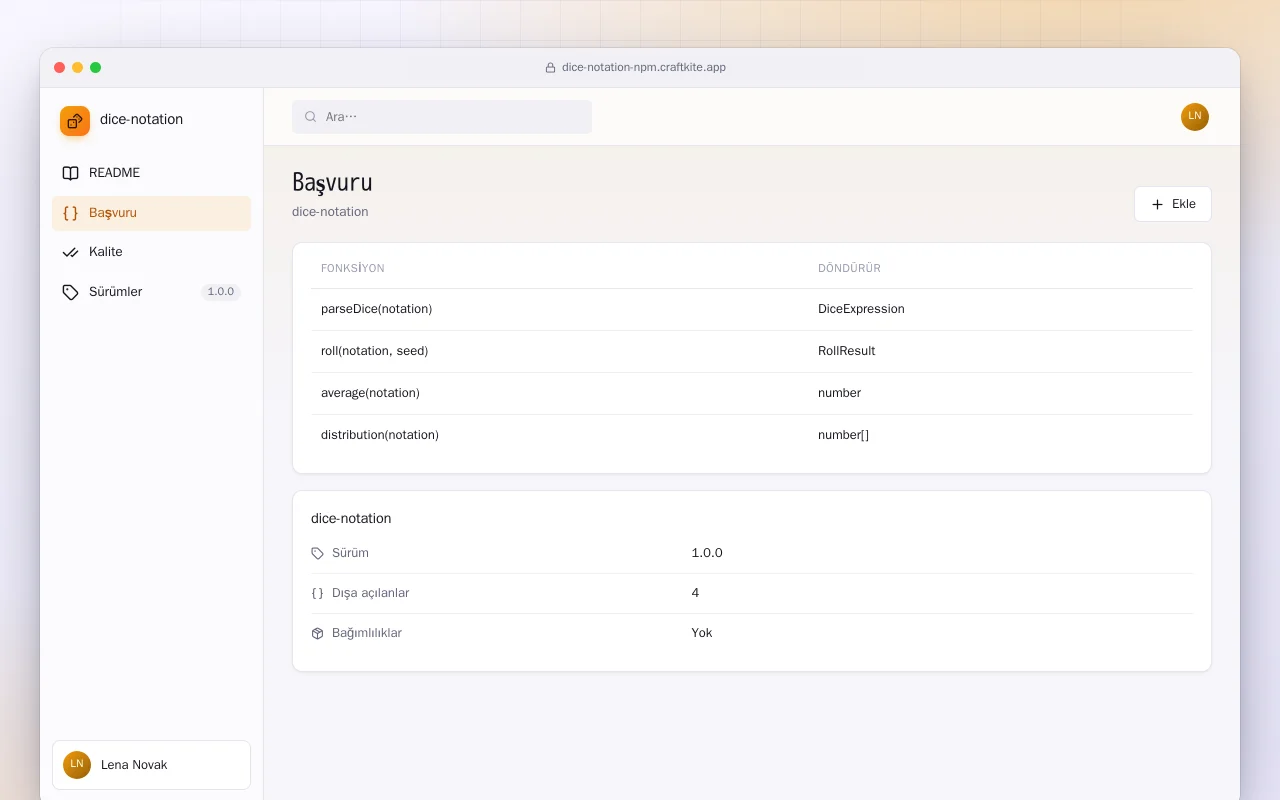This screenshot has width=1280, height=800.
Task: Go to the Kalite page
Action: pos(151,252)
